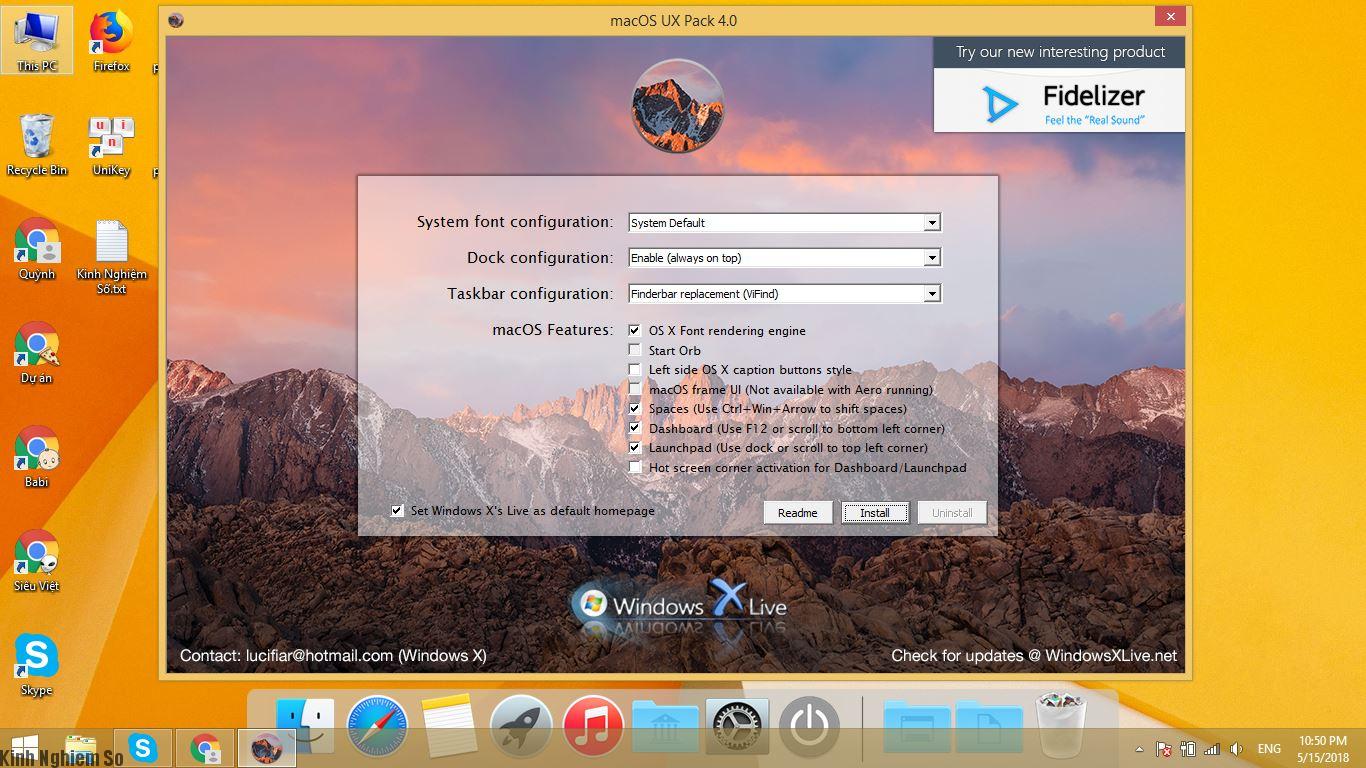
Task: Click the macOS Sierra mountain logo
Action: (678, 106)
